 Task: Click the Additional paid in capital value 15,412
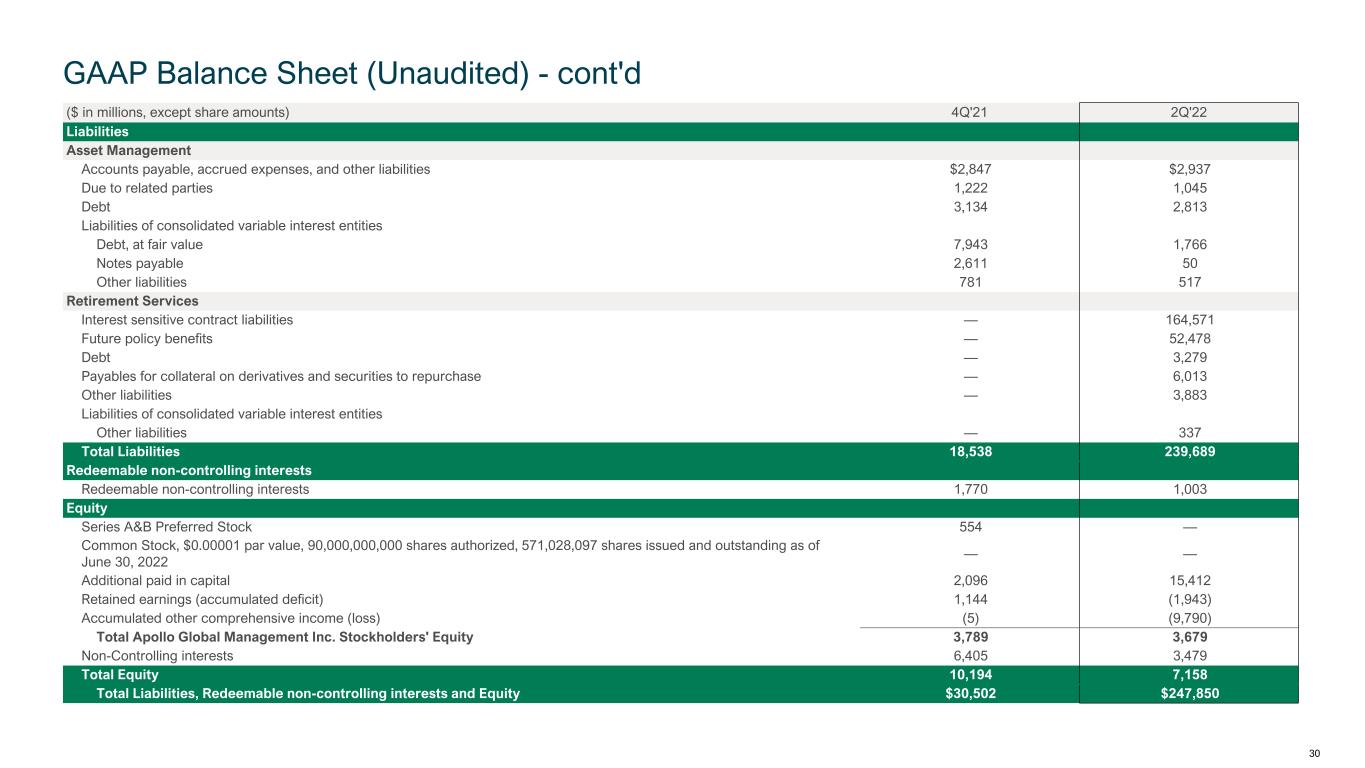(1188, 581)
